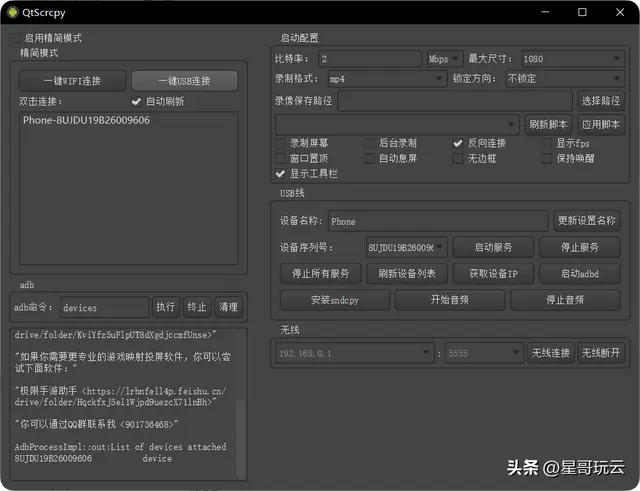Click the 设备名称 Phone input field
Screen dimensions: 640x491
438,221
